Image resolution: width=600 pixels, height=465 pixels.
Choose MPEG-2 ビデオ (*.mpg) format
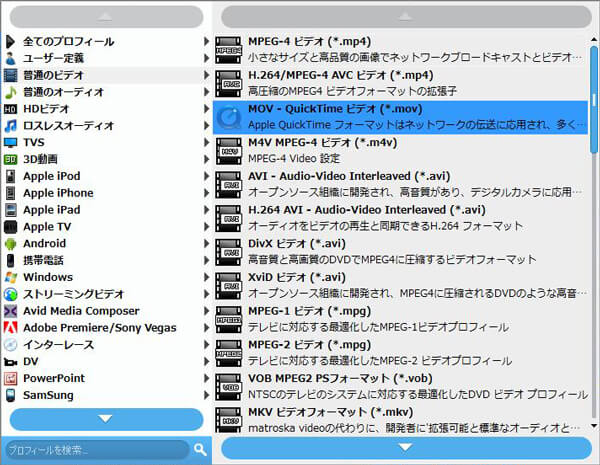point(400,353)
